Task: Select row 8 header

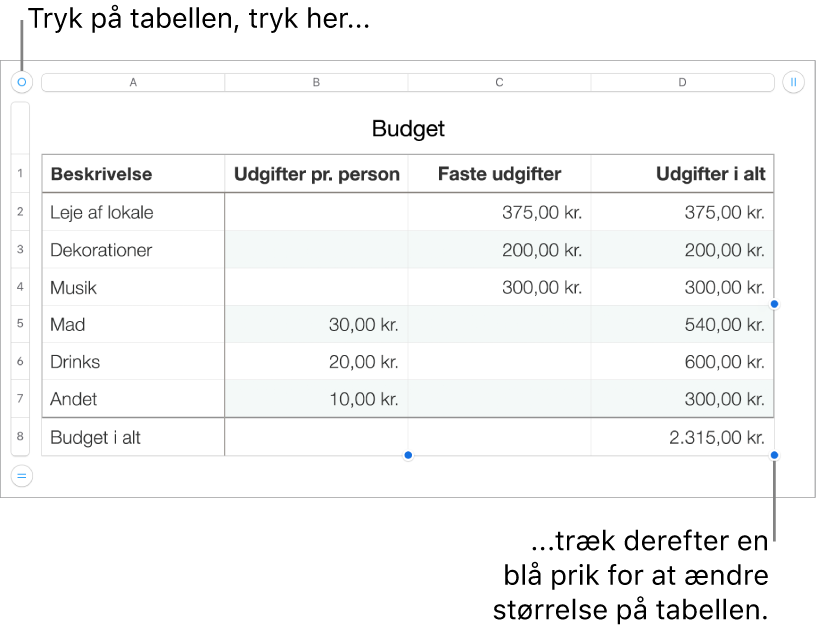Action: coord(20,436)
